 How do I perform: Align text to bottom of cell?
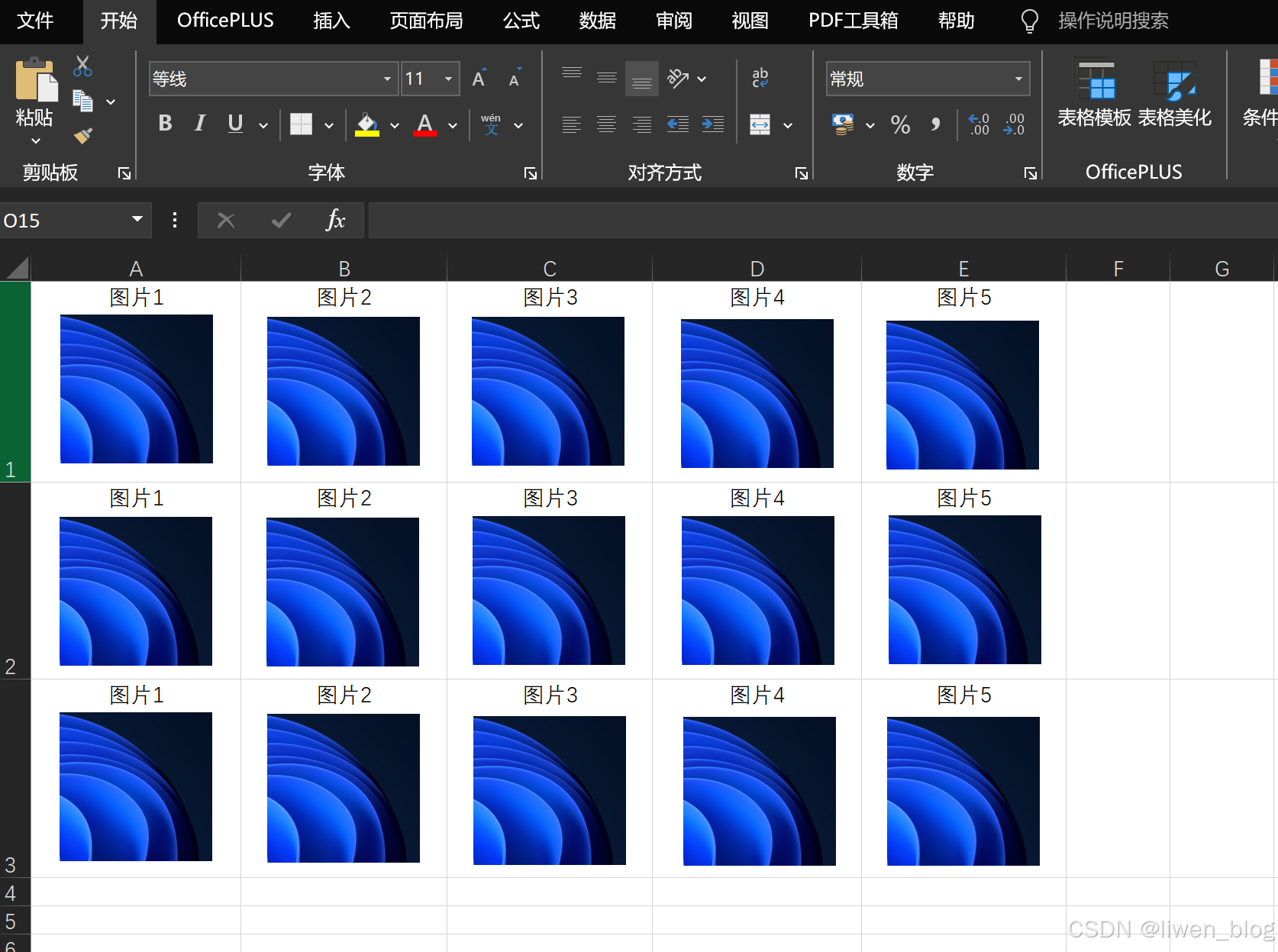[x=642, y=78]
